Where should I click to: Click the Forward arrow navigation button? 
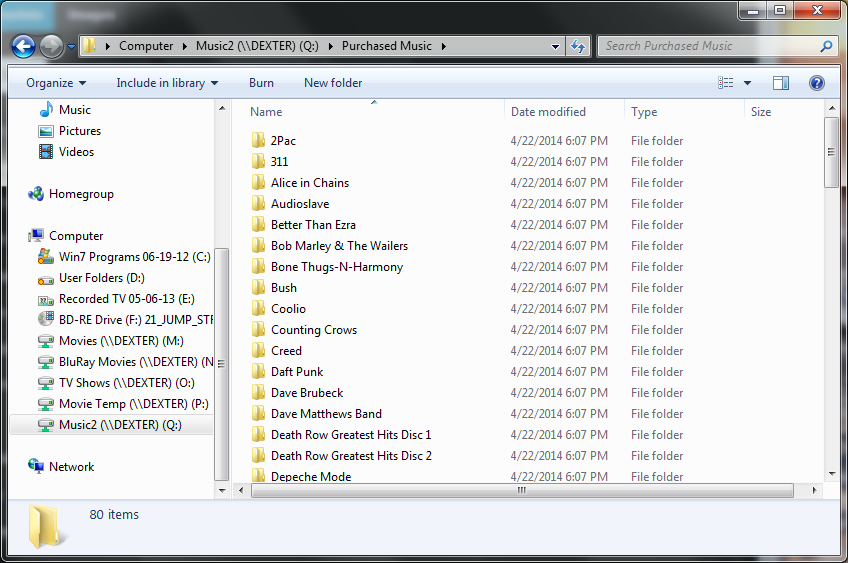[52, 47]
